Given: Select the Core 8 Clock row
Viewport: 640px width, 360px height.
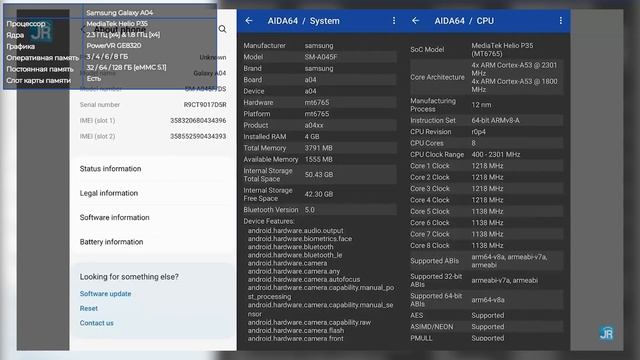Looking at the screenshot, I should (x=487, y=245).
